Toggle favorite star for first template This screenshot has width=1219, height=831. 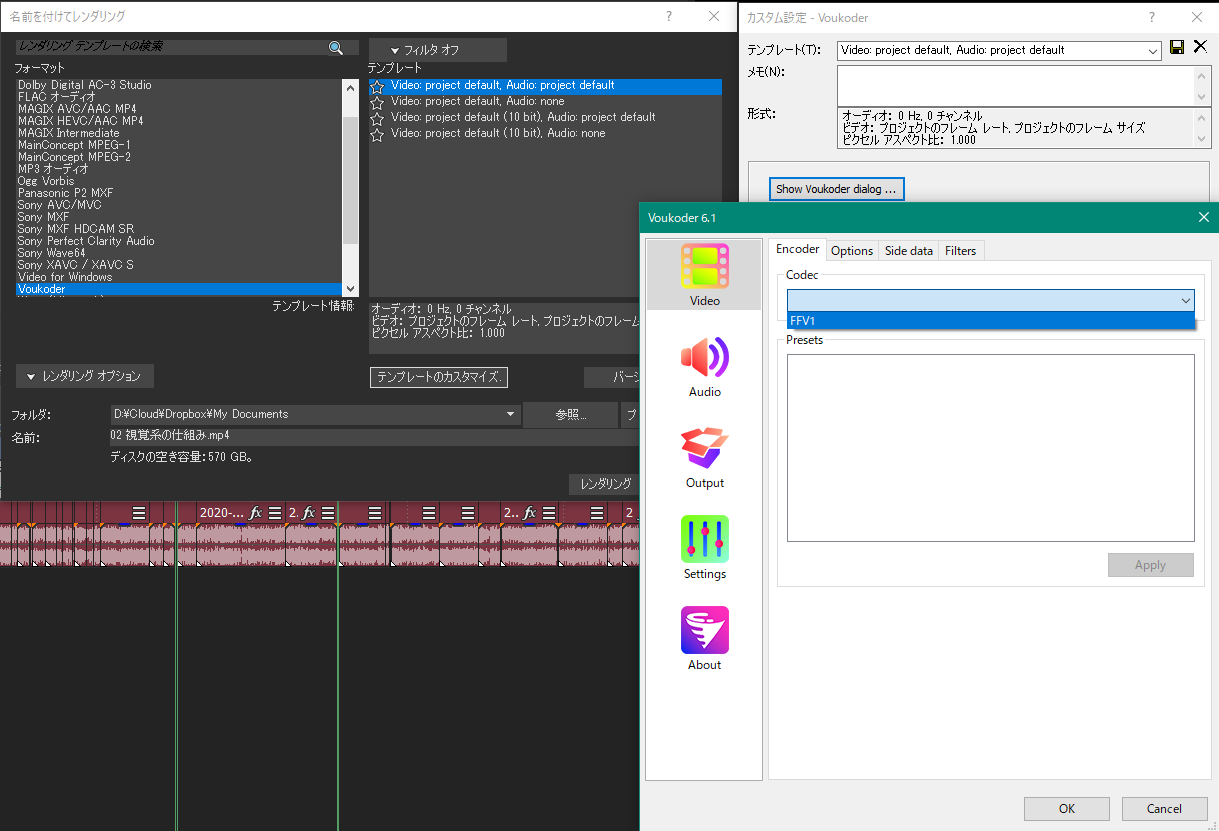[377, 87]
